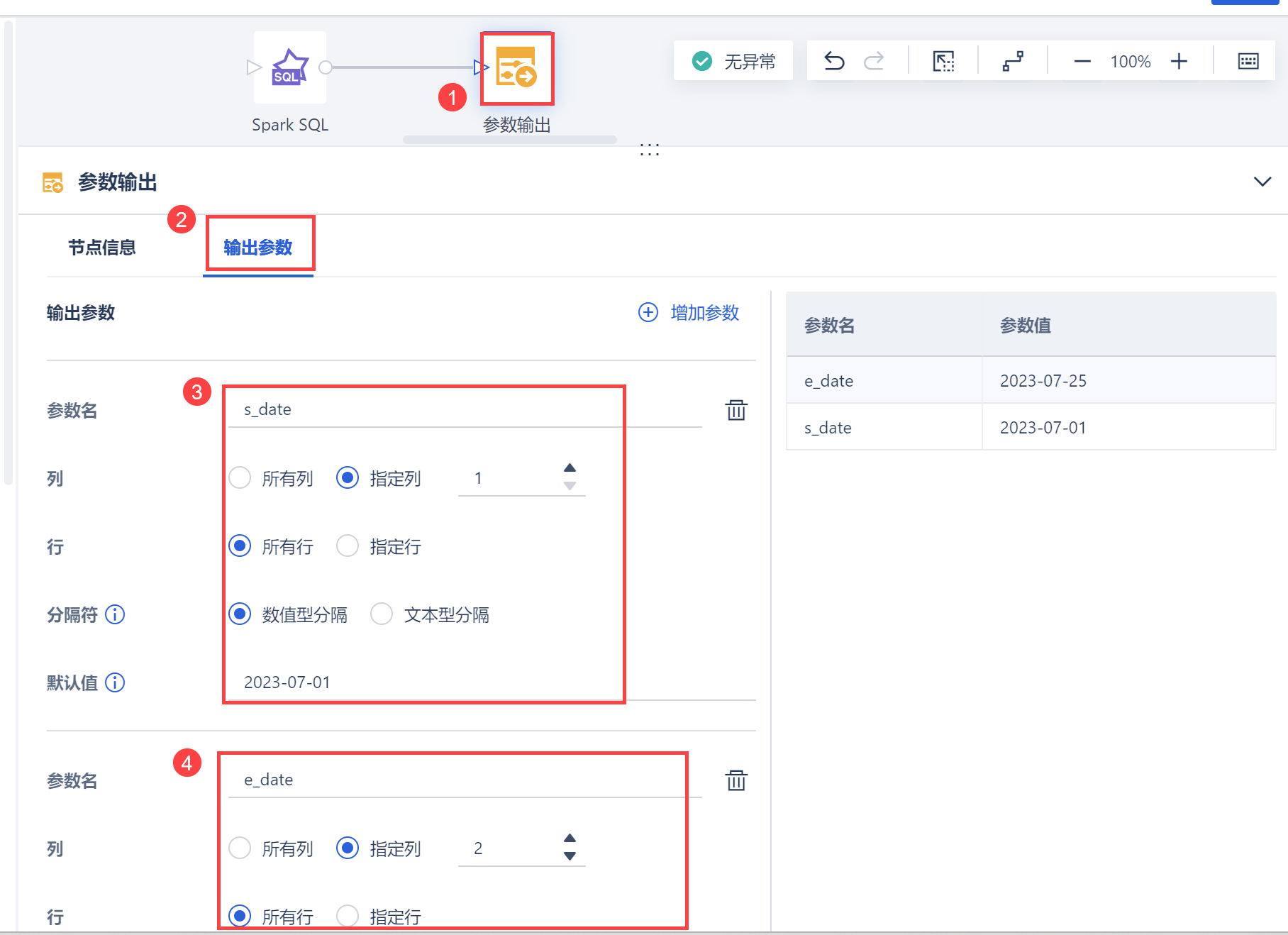Click info icon next to 分隔符
Screen dimensions: 1288x935
point(115,614)
